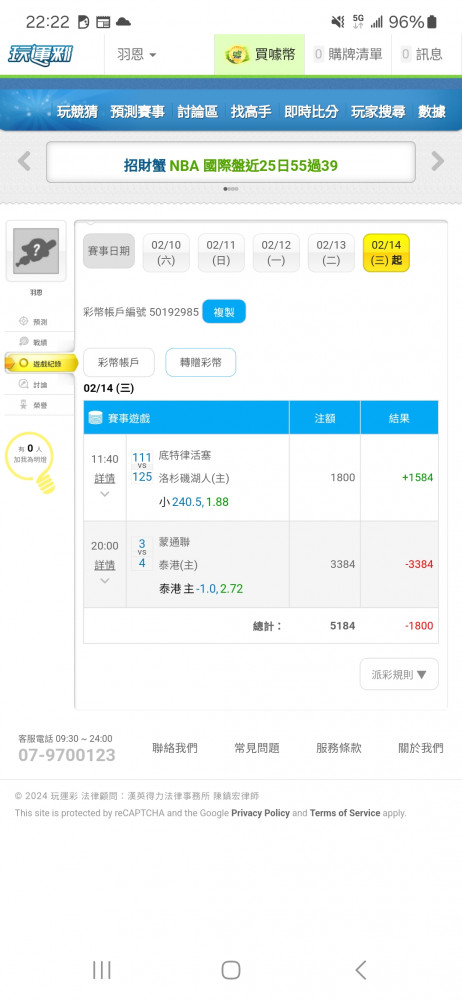Select date tab 02/11 (日)

tap(221, 253)
